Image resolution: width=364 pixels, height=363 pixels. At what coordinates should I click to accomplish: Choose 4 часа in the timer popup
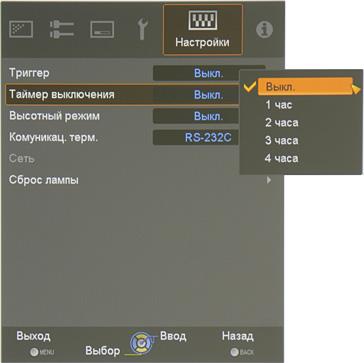click(281, 158)
